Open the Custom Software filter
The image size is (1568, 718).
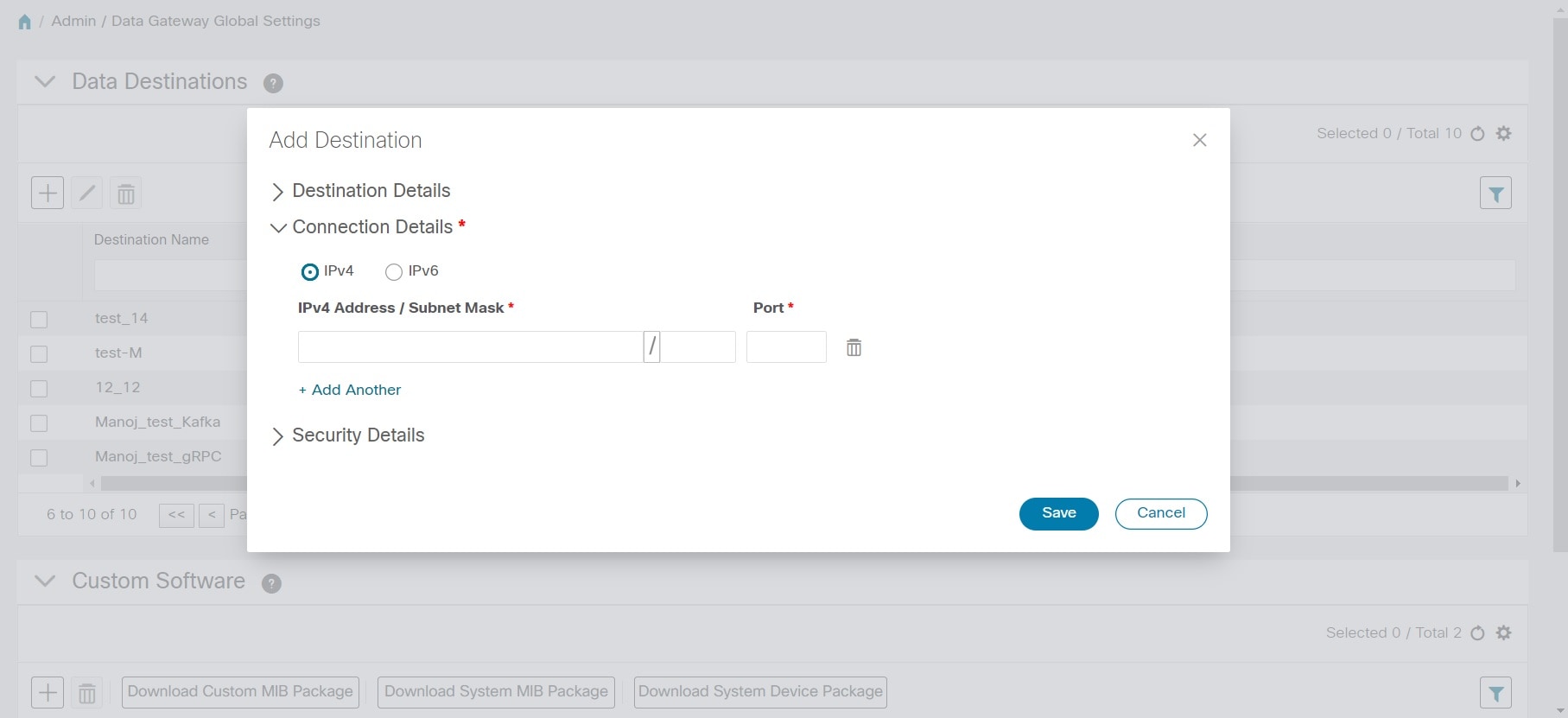1495,692
